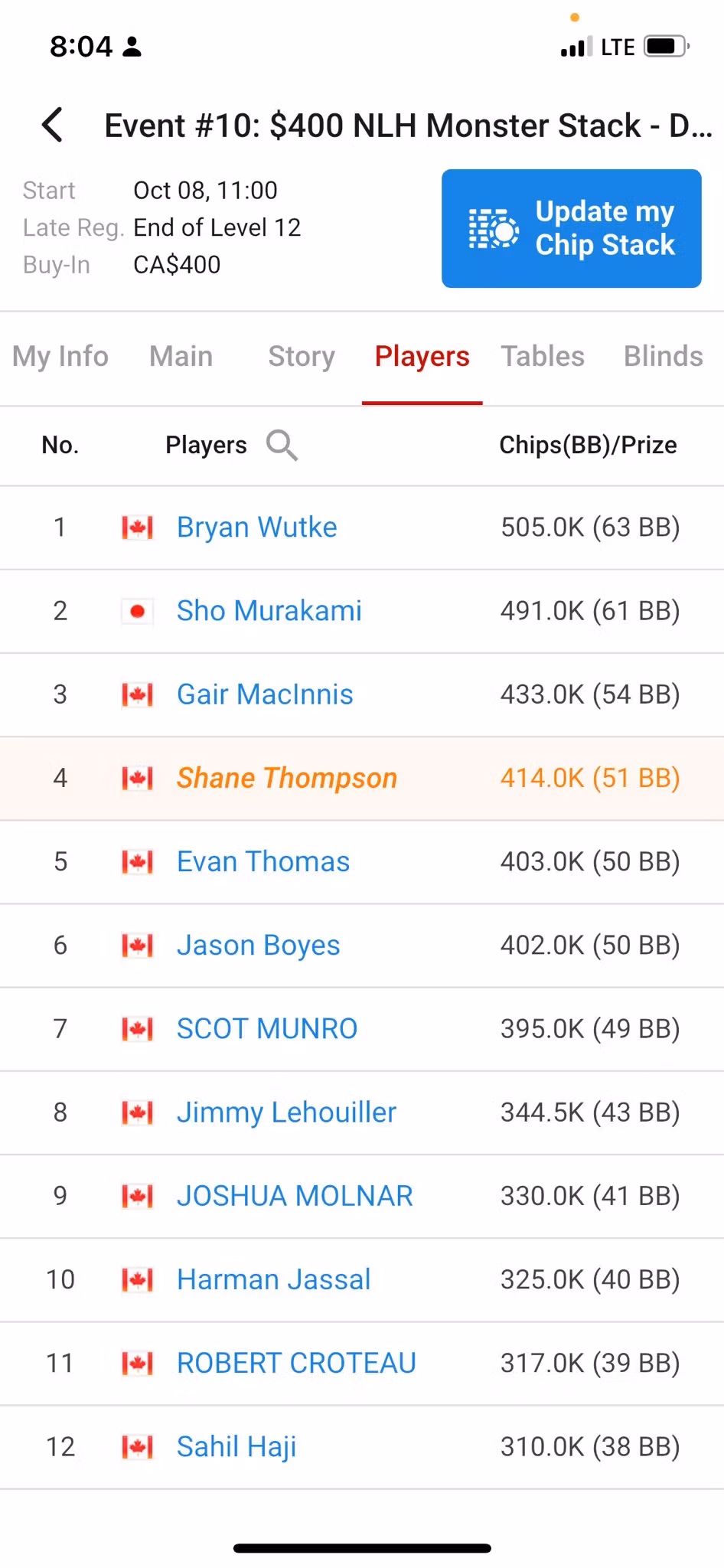Viewport: 724px width, 1568px height.
Task: Tap the player search magnifier icon
Action: click(x=282, y=445)
